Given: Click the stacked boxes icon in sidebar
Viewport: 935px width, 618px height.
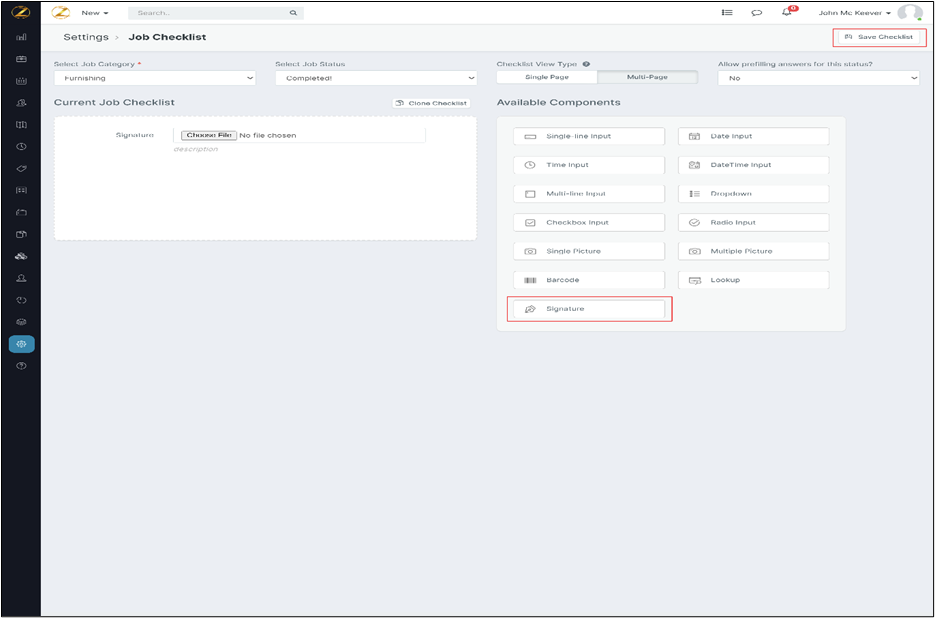Looking at the screenshot, I should point(21,257).
